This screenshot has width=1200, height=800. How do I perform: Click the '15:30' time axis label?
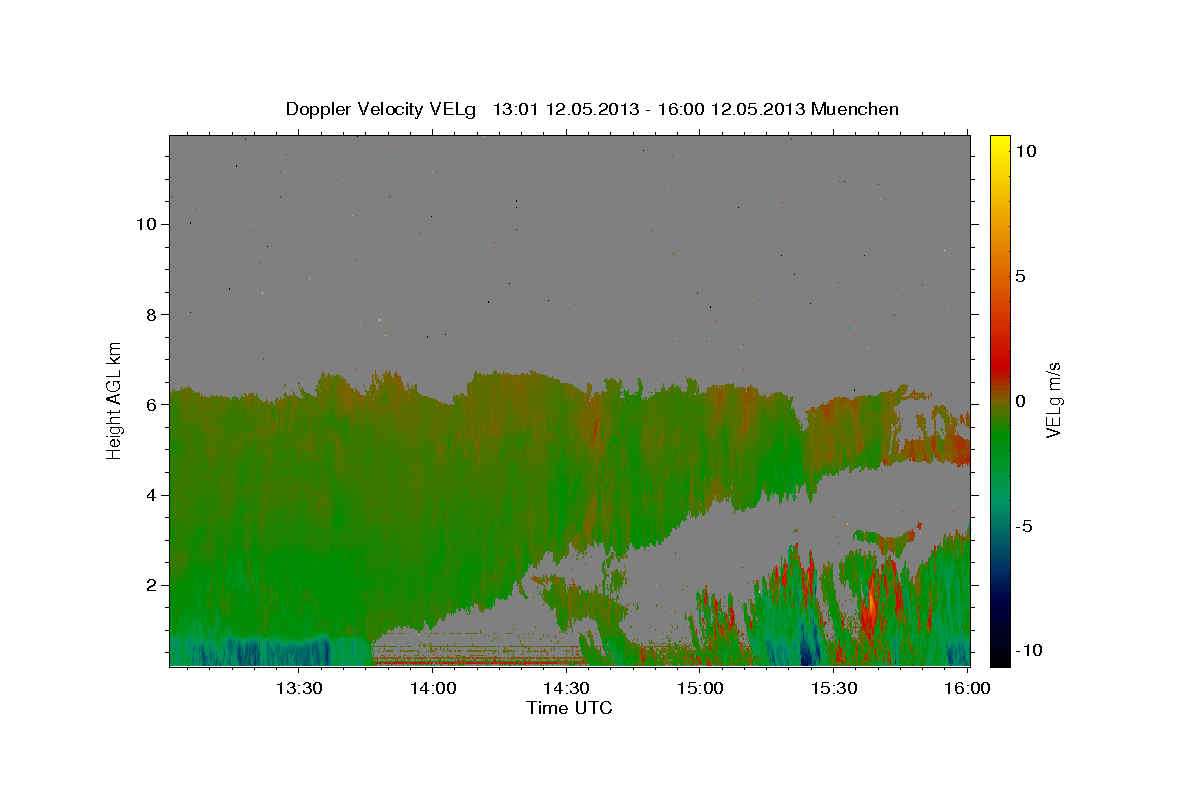coord(834,688)
